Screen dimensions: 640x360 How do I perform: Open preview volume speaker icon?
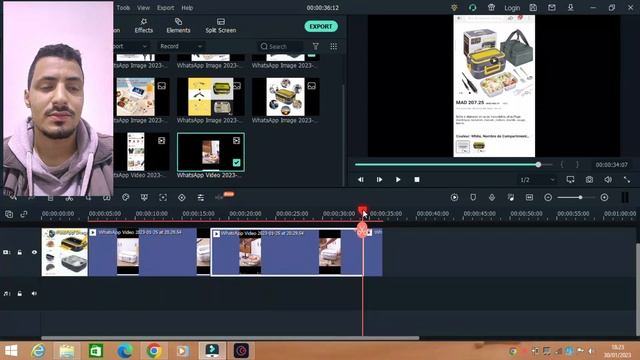click(x=608, y=180)
